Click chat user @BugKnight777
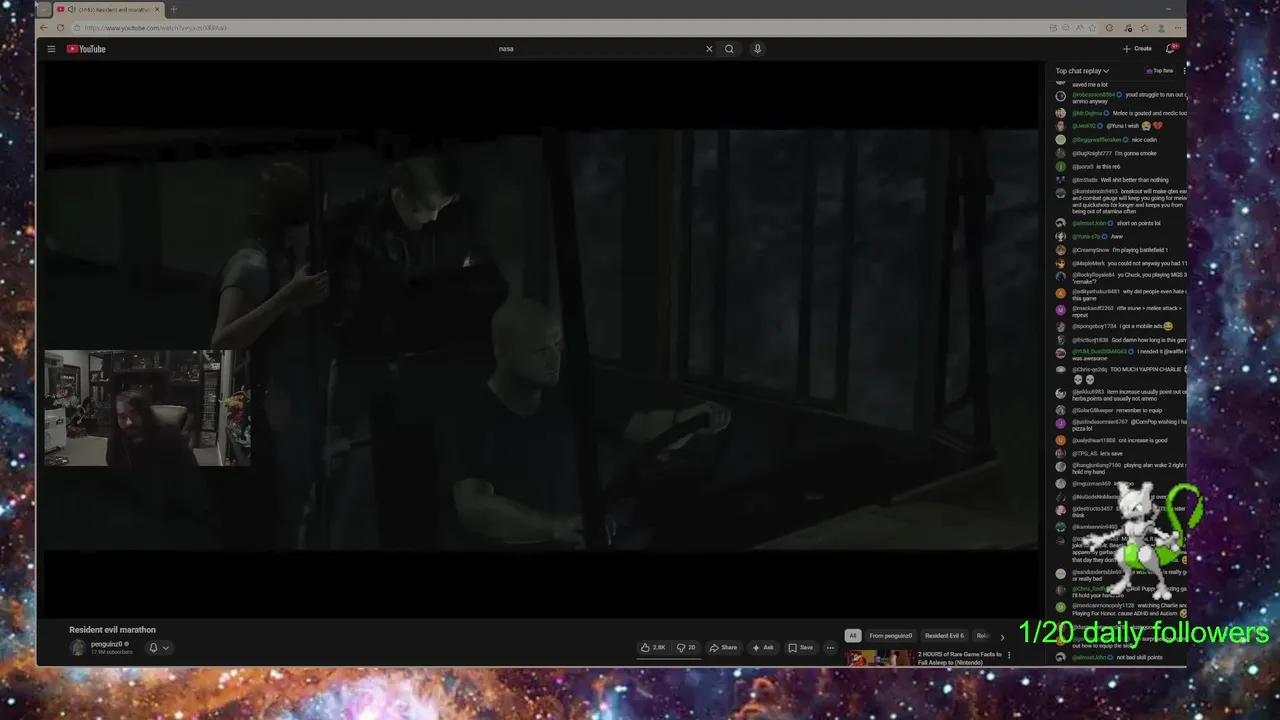This screenshot has height=720, width=1280. tap(1091, 153)
